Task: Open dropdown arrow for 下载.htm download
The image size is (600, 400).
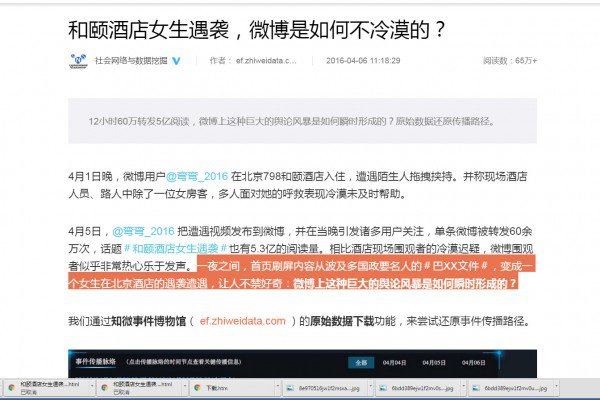Action: (x=277, y=386)
